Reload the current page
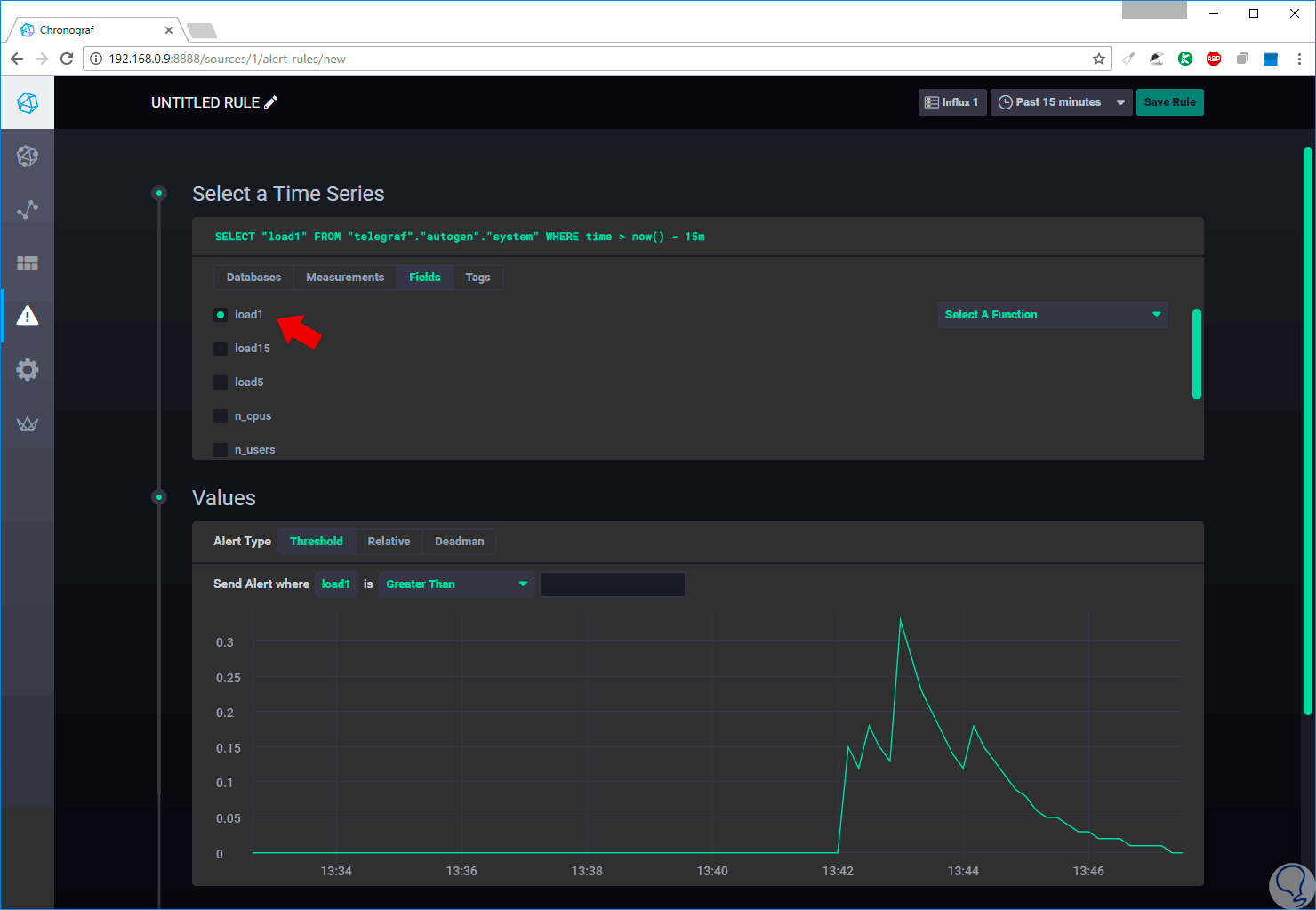 (67, 59)
